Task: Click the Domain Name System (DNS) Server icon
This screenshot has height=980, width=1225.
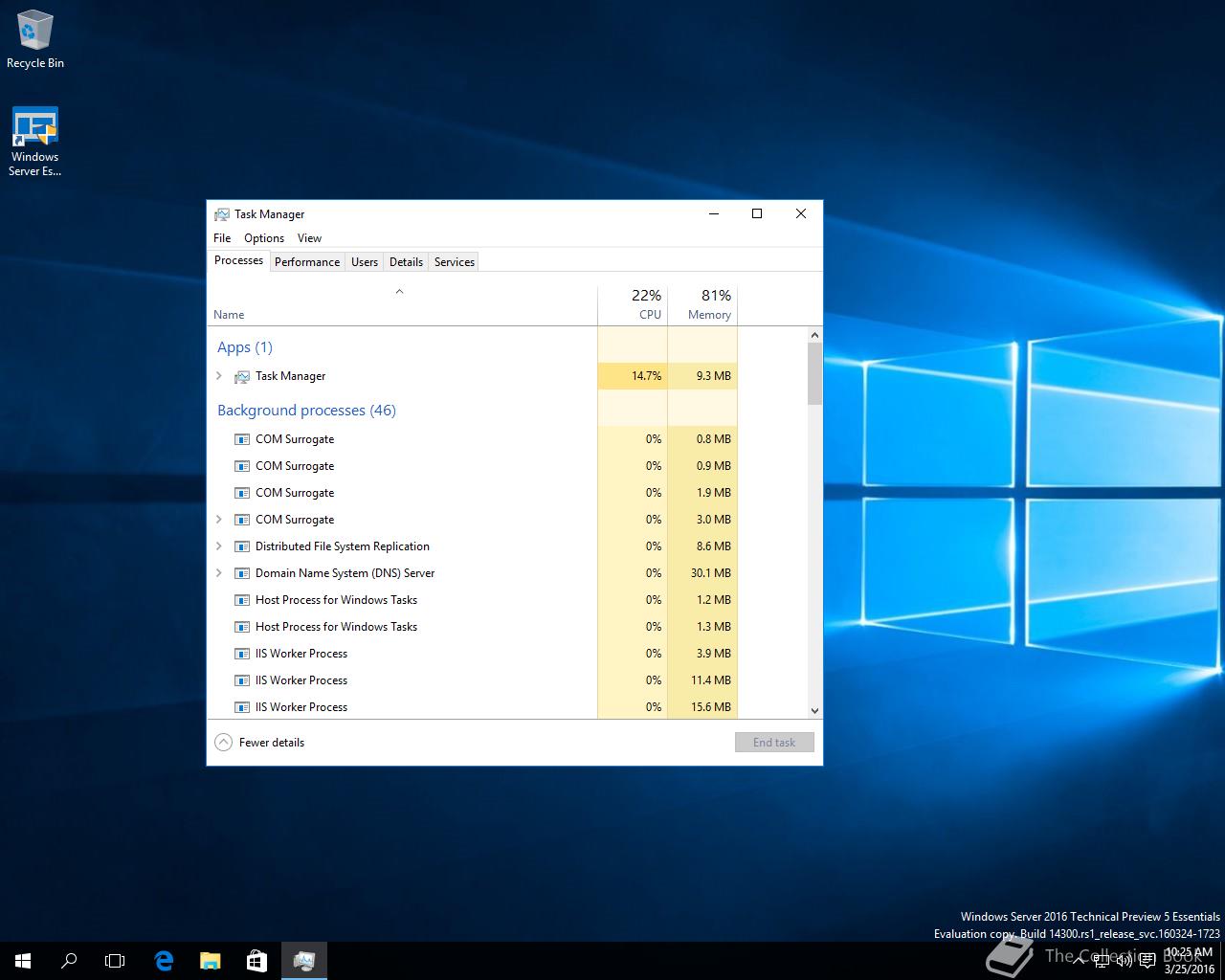Action: [x=242, y=573]
